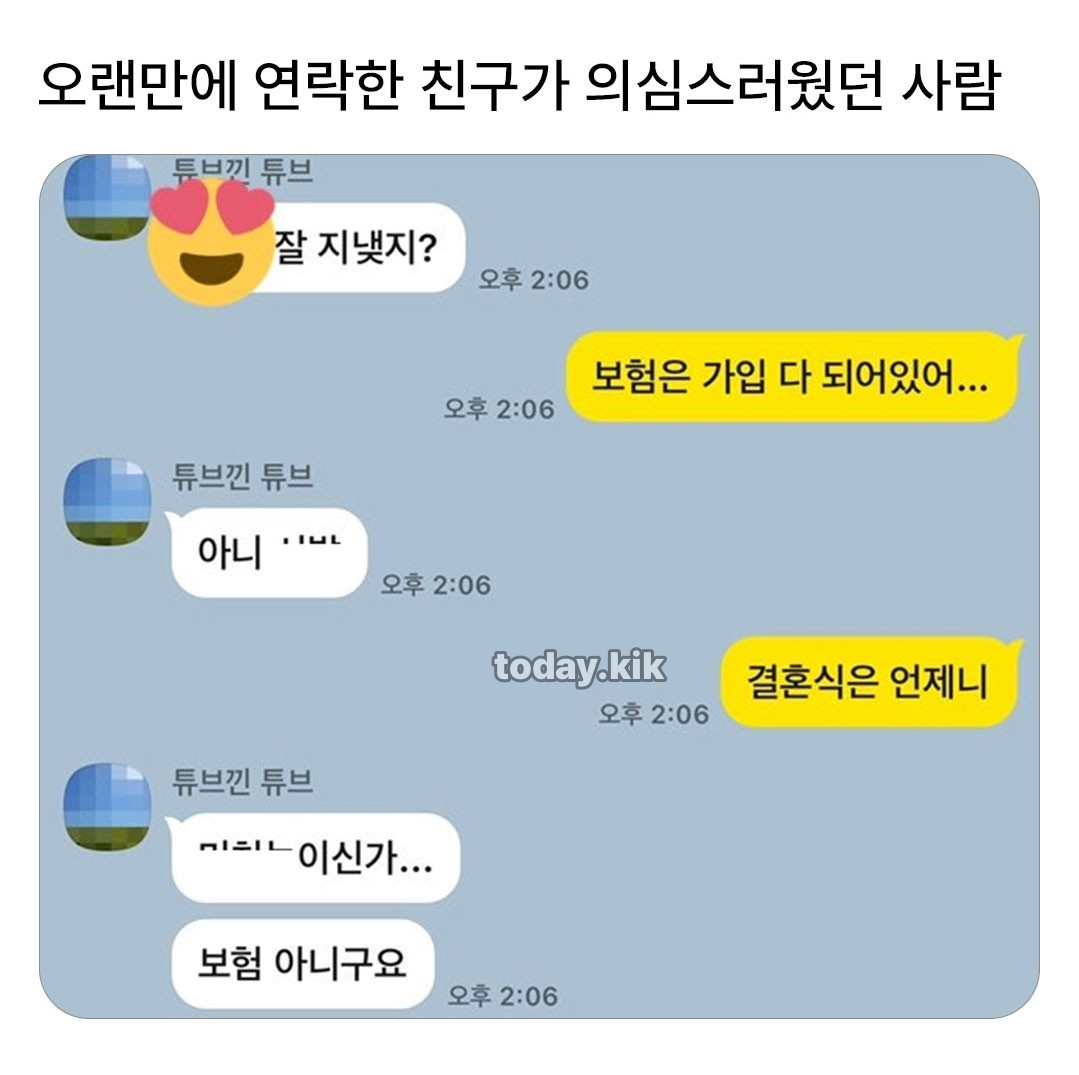Tap the timestamp beside '보험은 가입 다 되어있어...'
The width and height of the screenshot is (1079, 1075).
[x=500, y=409]
